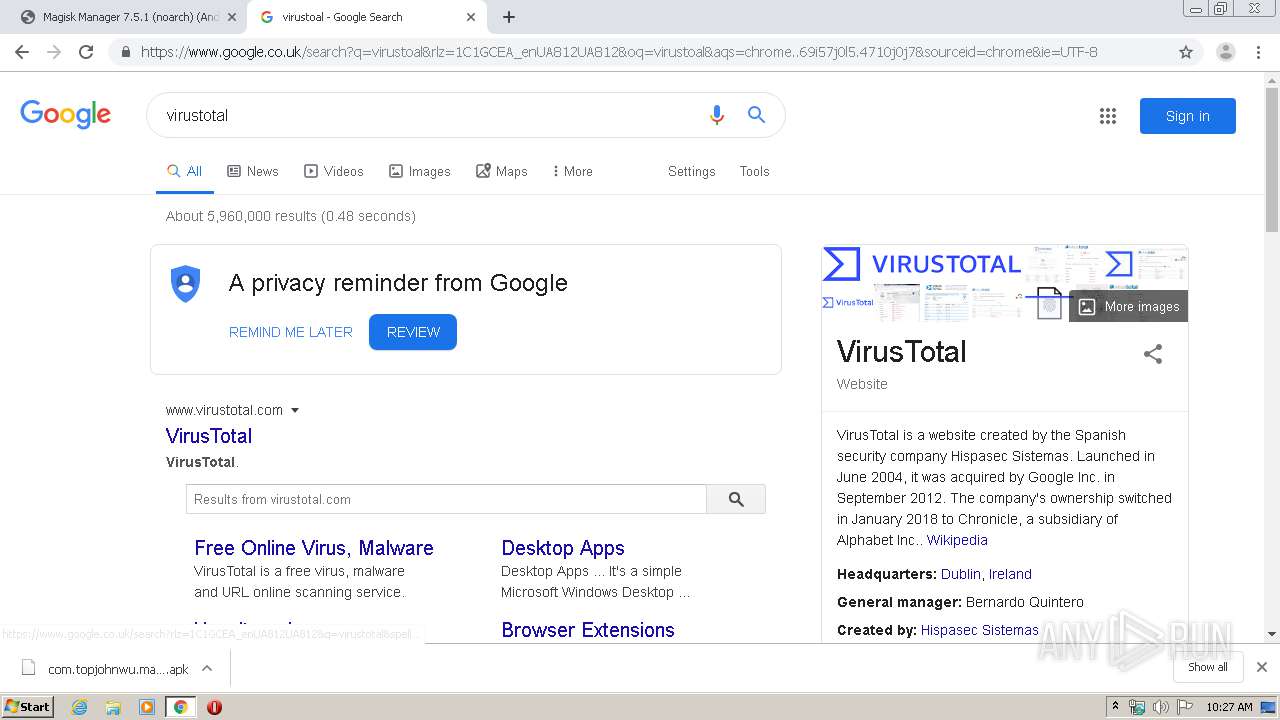Open Chrome profile avatar icon
The image size is (1280, 720).
1225,52
